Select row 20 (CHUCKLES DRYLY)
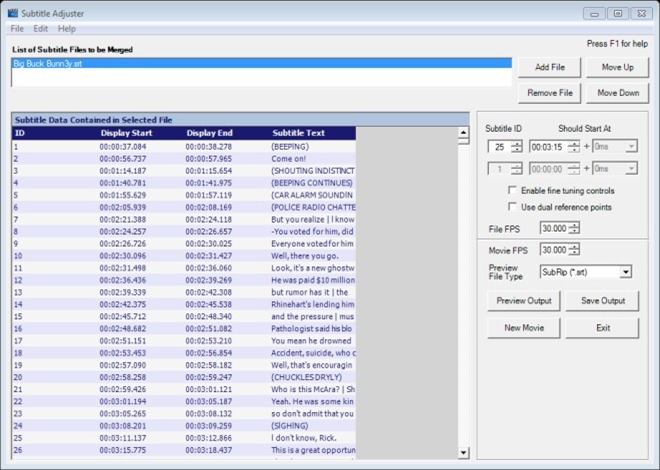660x470 pixels. click(184, 377)
